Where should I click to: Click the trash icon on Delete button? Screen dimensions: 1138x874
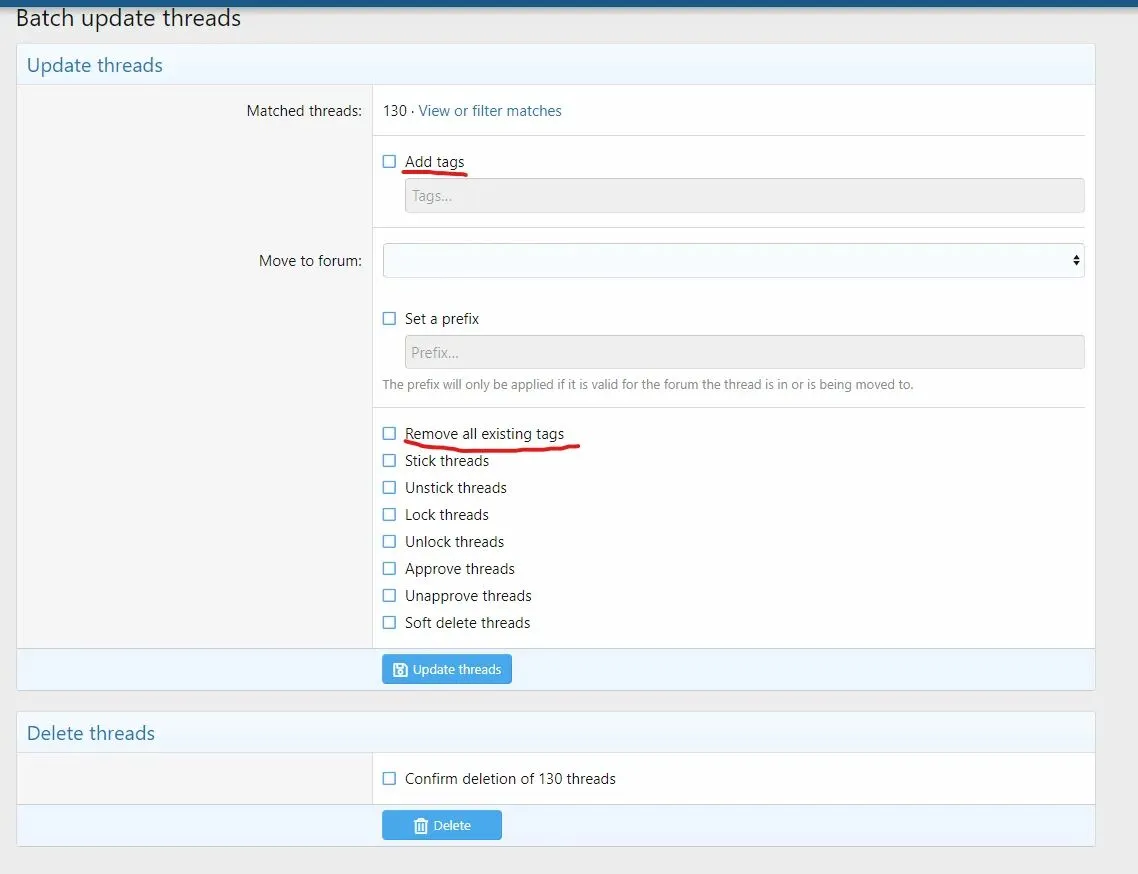[421, 826]
